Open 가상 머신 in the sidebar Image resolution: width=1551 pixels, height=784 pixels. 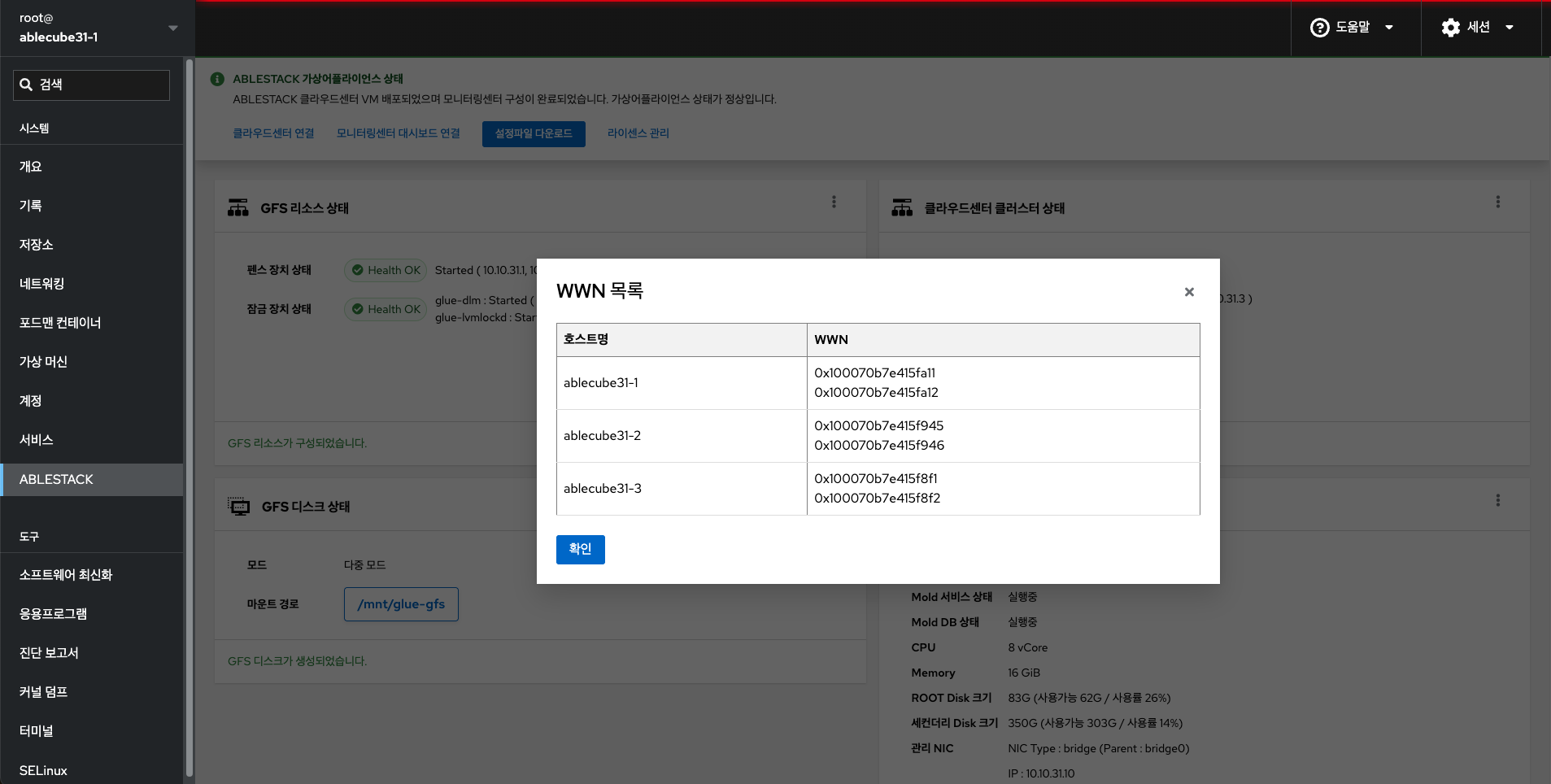click(x=44, y=362)
